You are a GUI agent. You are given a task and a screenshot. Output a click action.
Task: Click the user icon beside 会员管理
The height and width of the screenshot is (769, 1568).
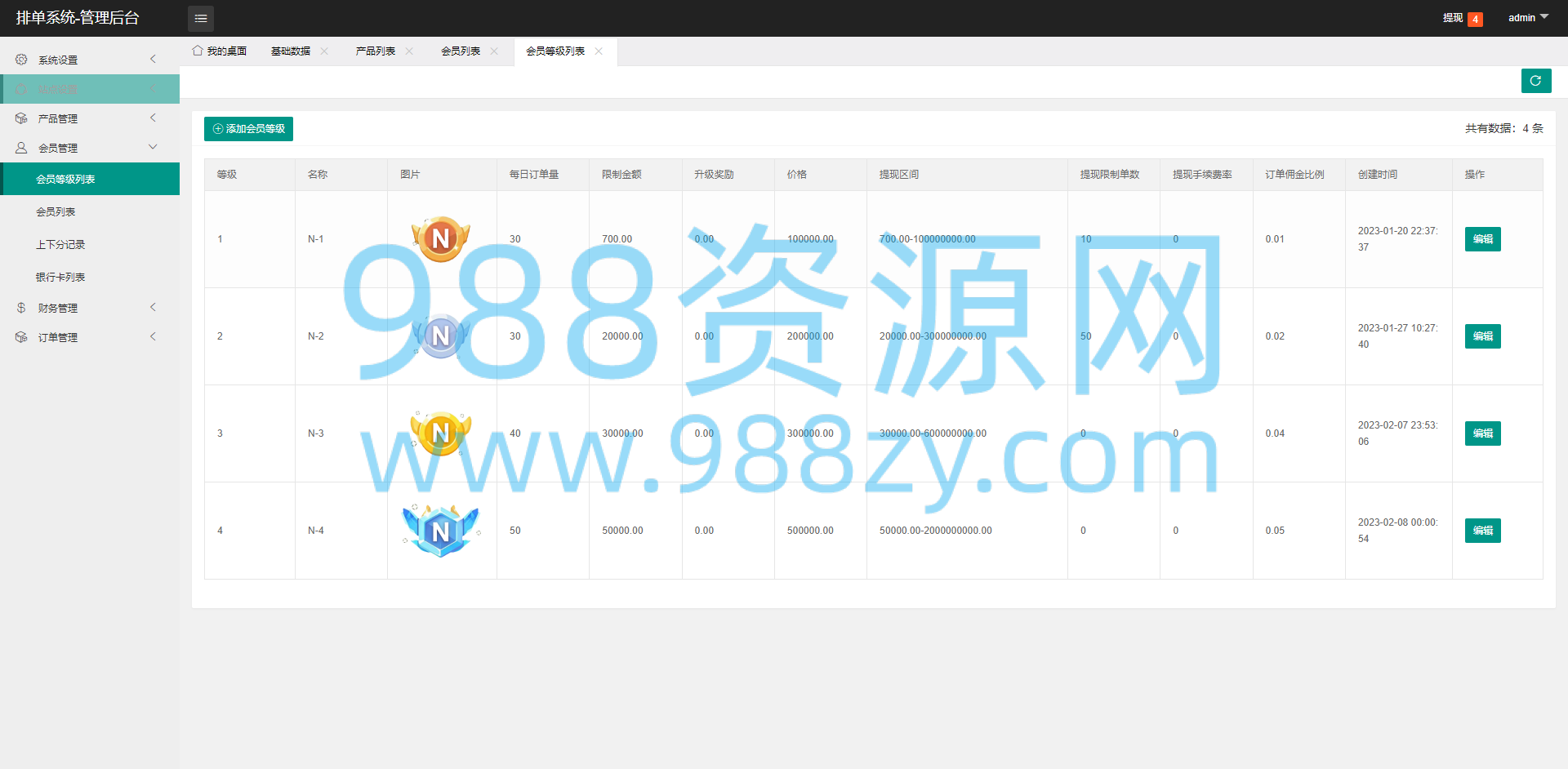click(x=21, y=148)
